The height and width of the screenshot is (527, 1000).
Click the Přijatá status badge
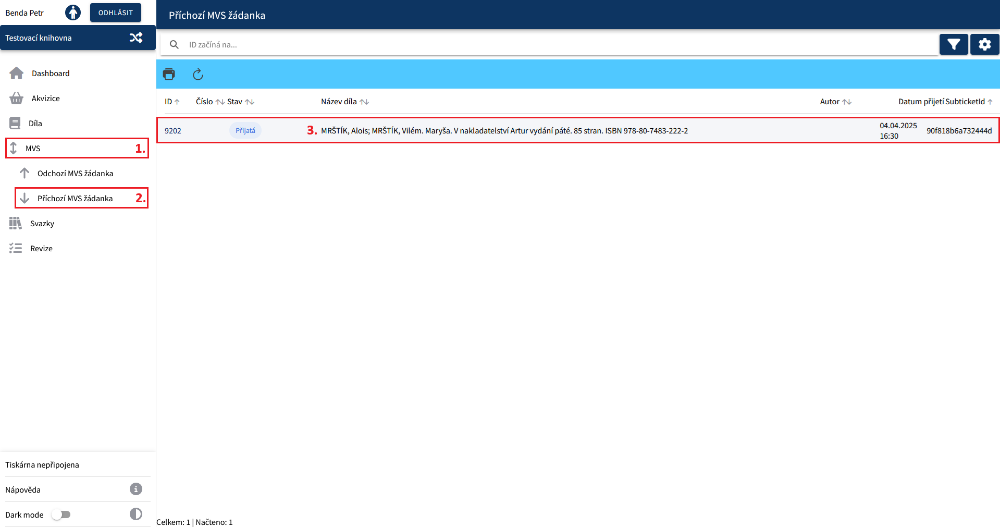pyautogui.click(x=244, y=131)
